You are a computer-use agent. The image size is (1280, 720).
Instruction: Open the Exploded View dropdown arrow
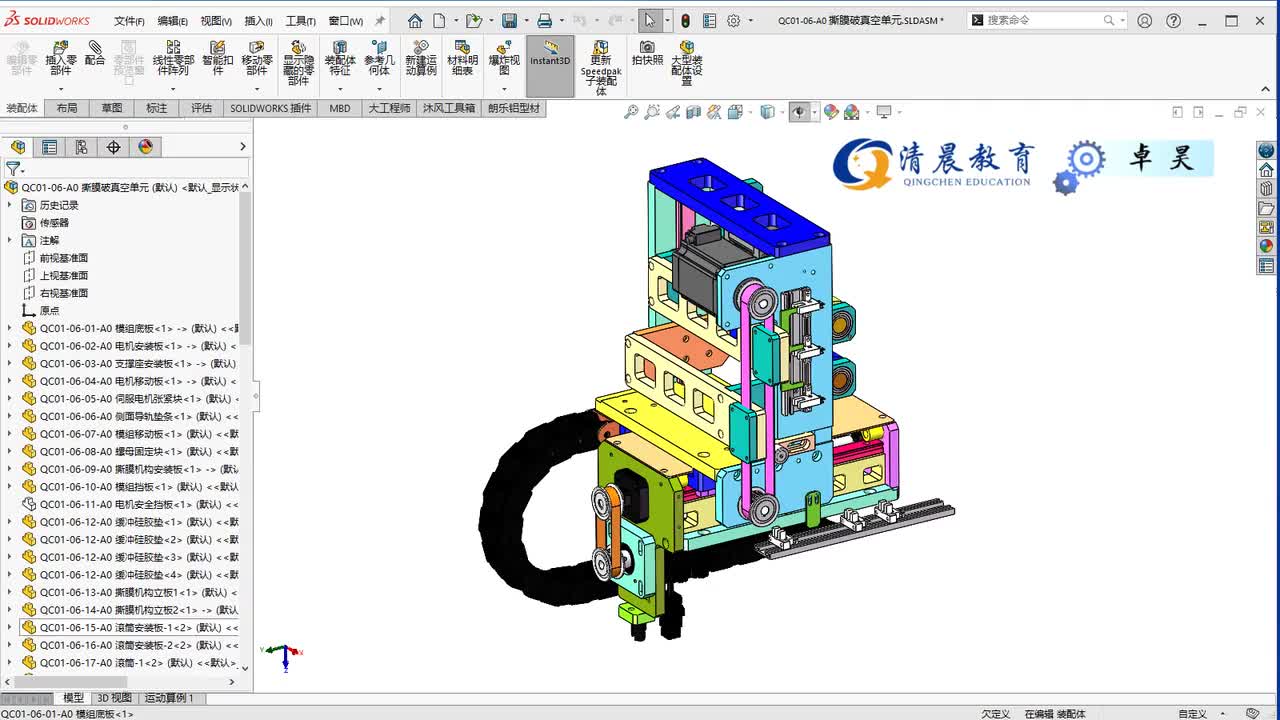(504, 89)
